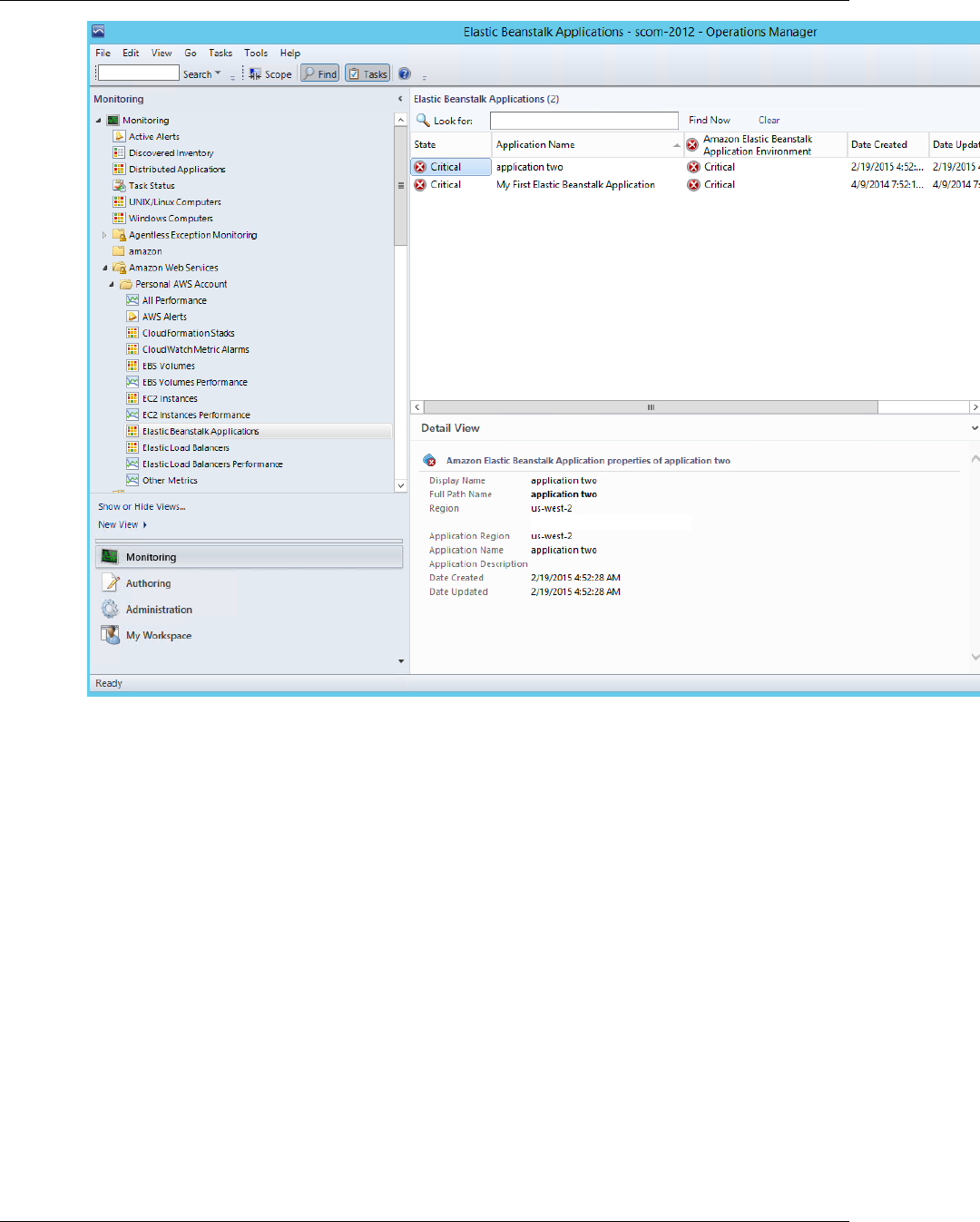Click the CloudWatch Metric Alarms icon
The width and height of the screenshot is (980, 1222).
pos(132,349)
